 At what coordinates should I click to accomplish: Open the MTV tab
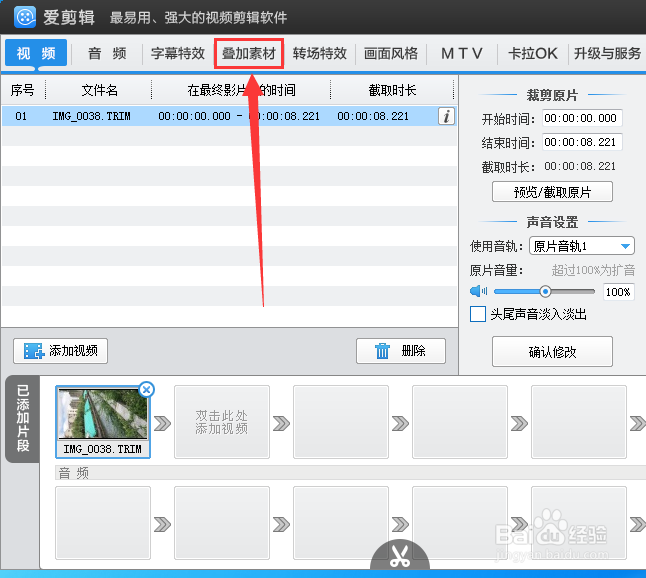(462, 54)
